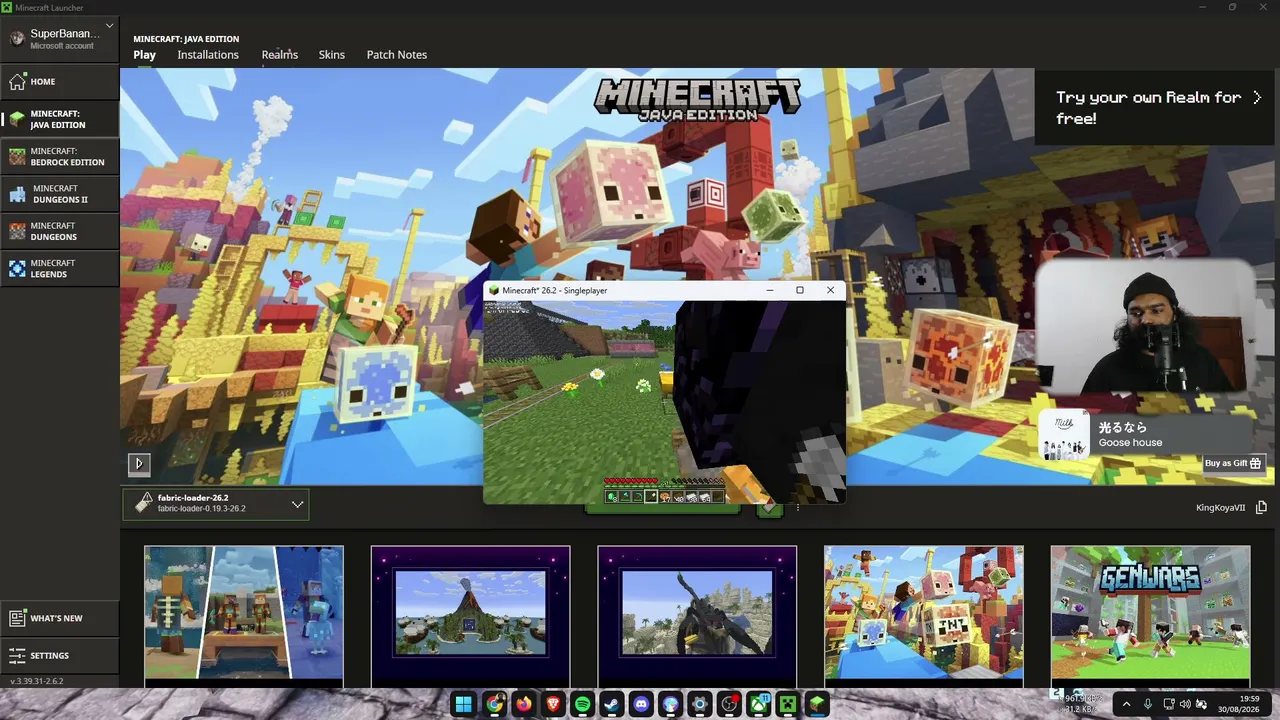Image resolution: width=1280 pixels, height=720 pixels.
Task: Open Steam from the taskbar
Action: (x=612, y=704)
